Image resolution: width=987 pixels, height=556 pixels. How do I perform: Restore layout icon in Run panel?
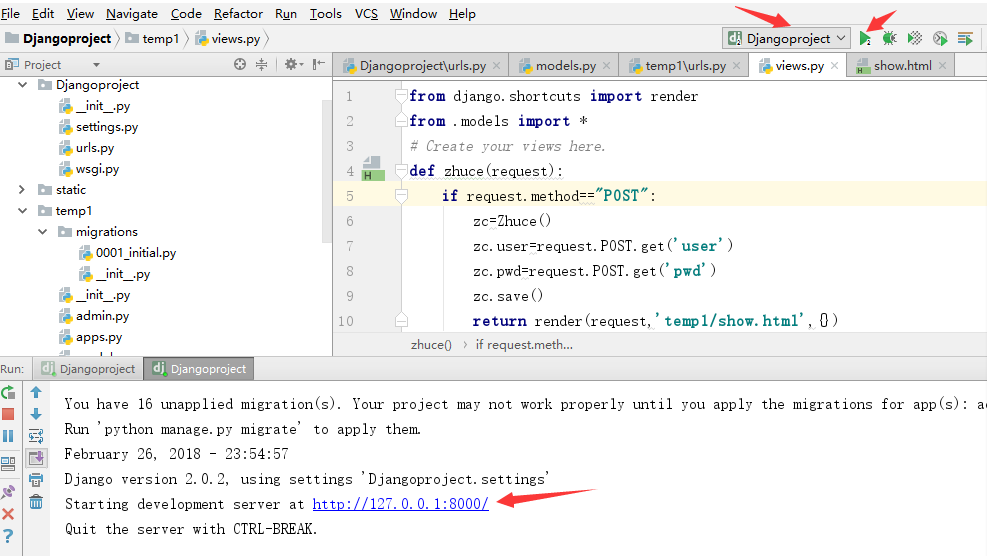pos(8,464)
